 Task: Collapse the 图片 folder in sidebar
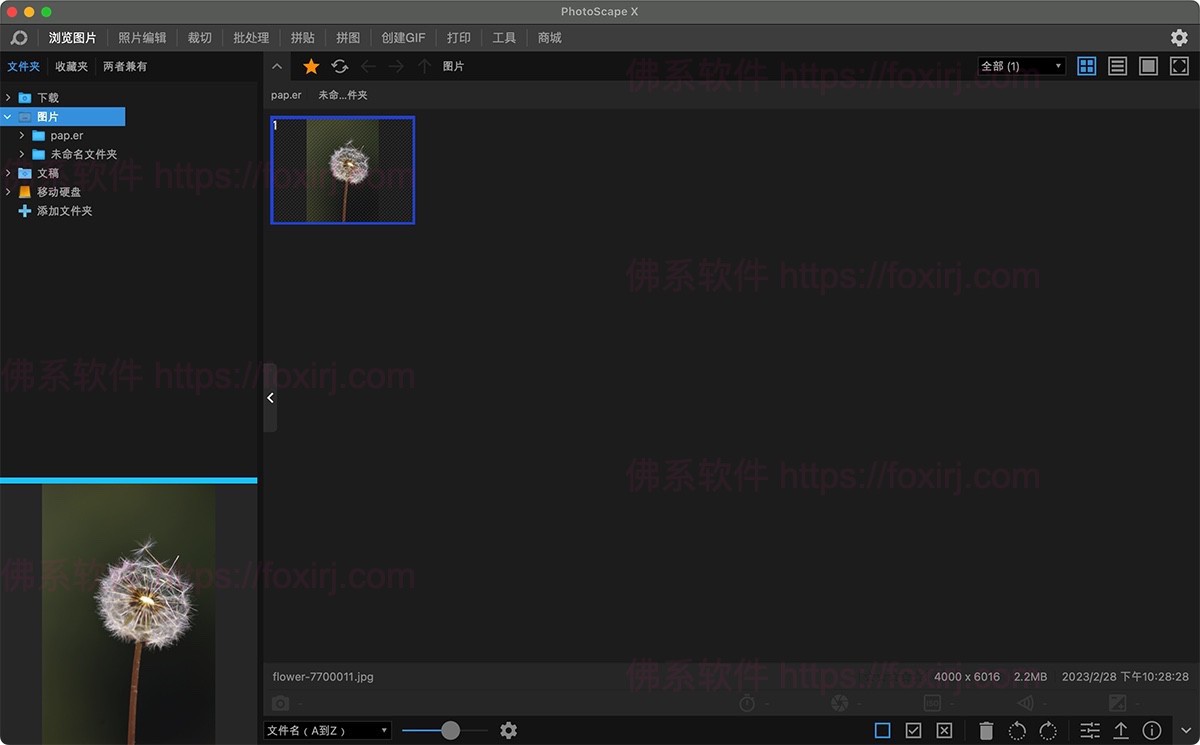8,116
